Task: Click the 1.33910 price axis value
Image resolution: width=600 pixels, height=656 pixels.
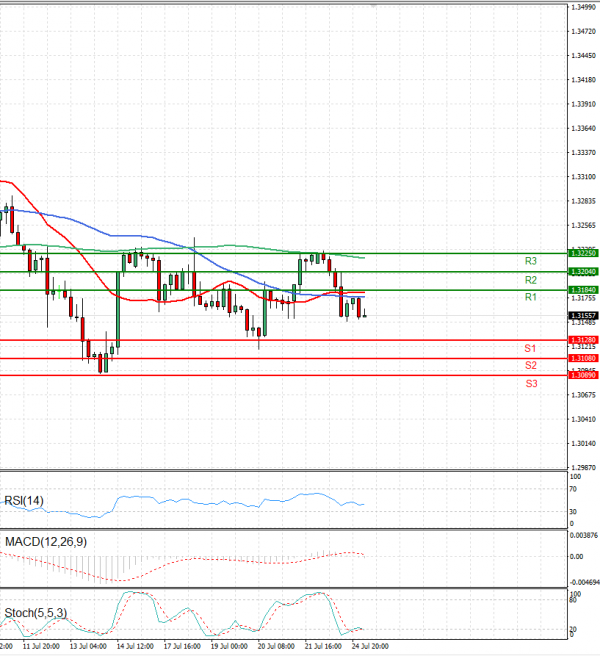Action: click(x=583, y=104)
